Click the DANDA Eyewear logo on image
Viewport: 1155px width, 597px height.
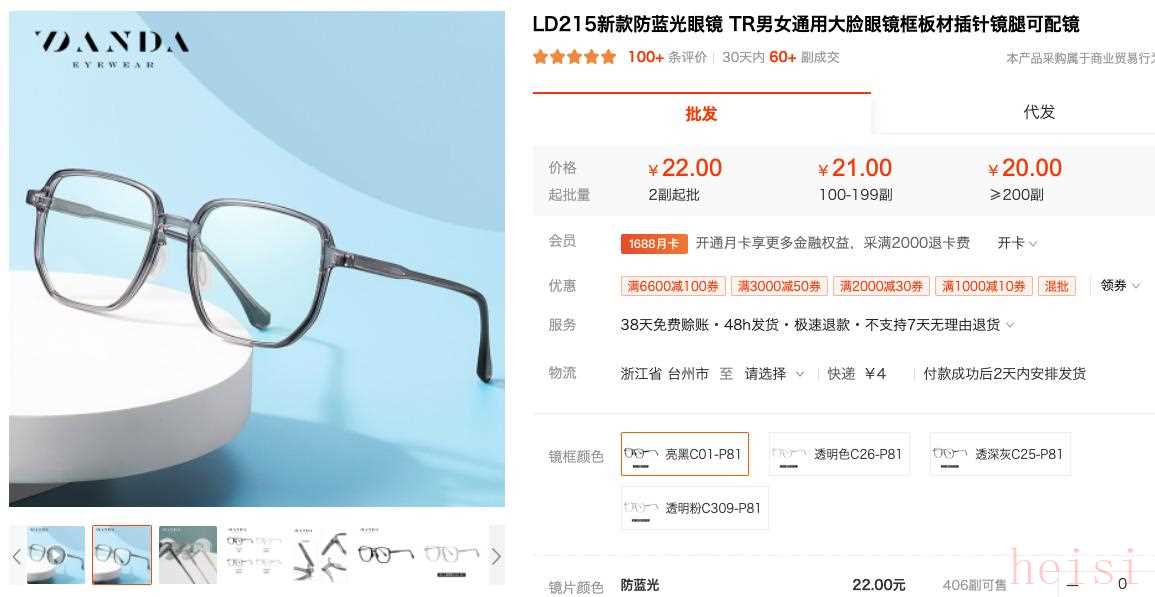coord(111,48)
